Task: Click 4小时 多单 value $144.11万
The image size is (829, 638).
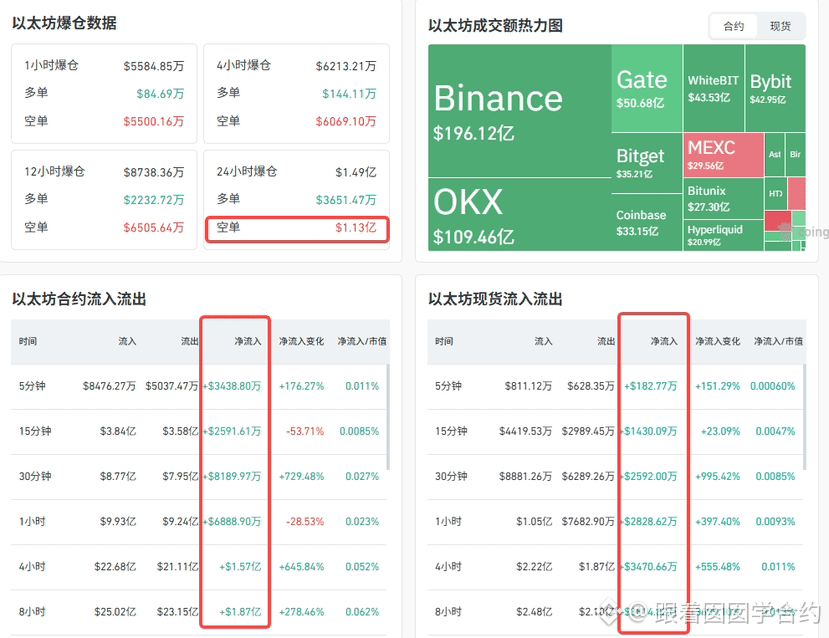Action: pos(349,94)
